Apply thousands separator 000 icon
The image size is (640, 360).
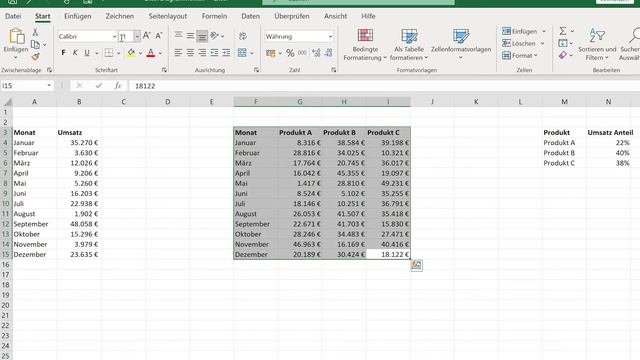click(x=302, y=53)
